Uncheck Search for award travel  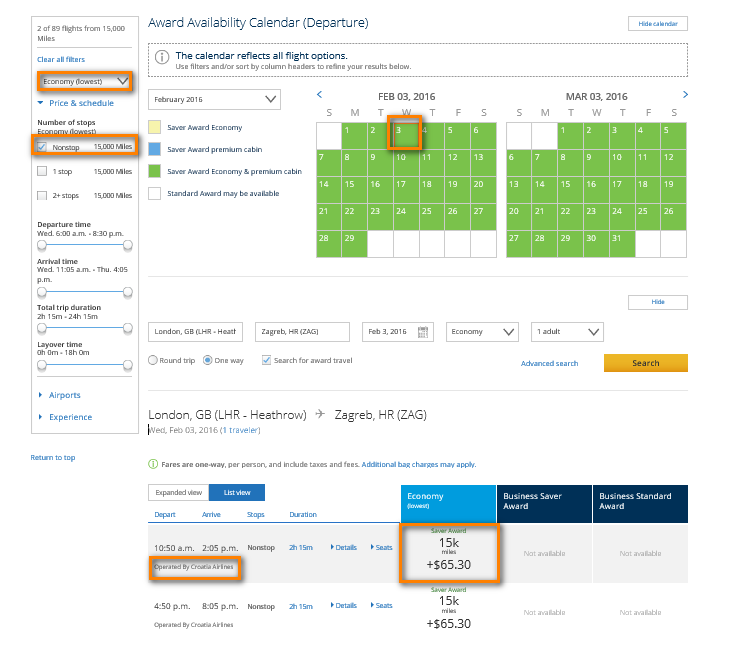point(266,360)
